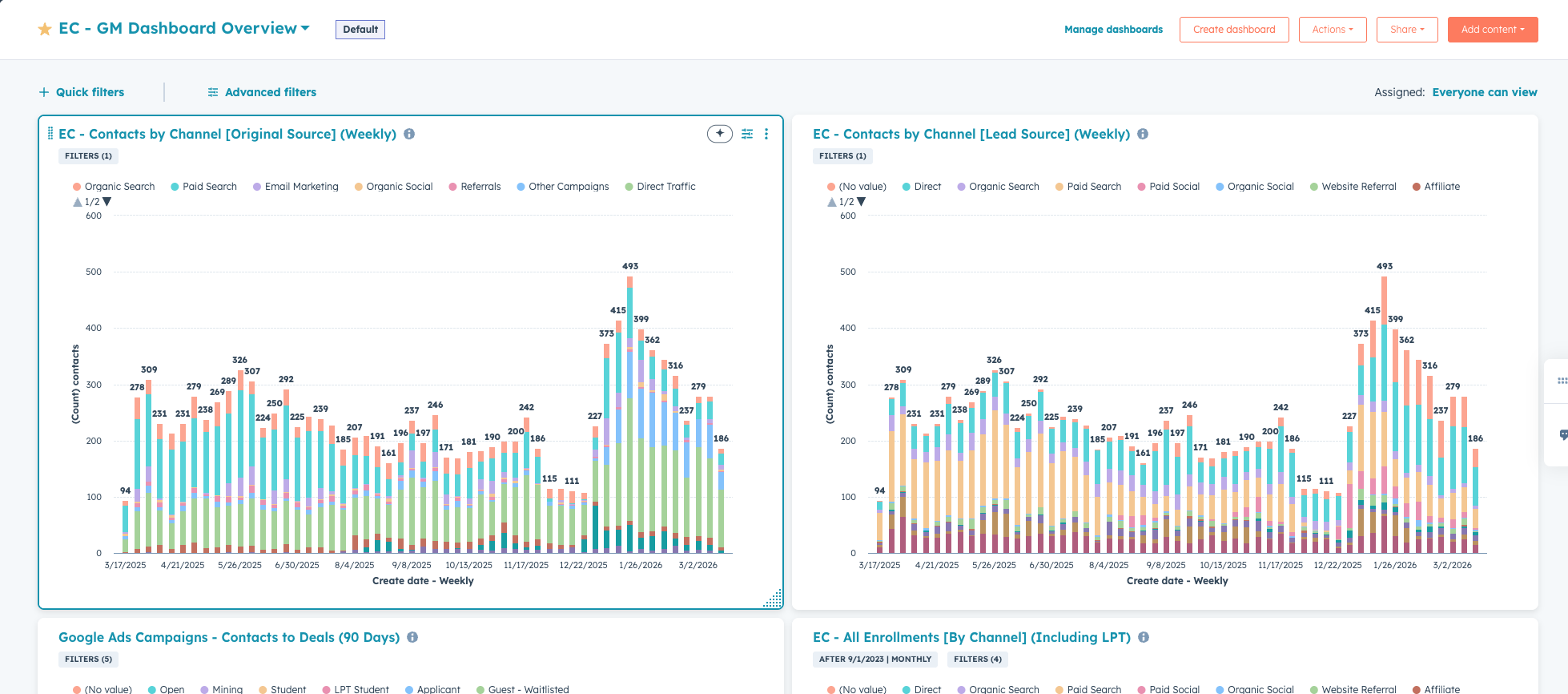
Task: Go to previous legend page in Lead Source chart
Action: 832,202
